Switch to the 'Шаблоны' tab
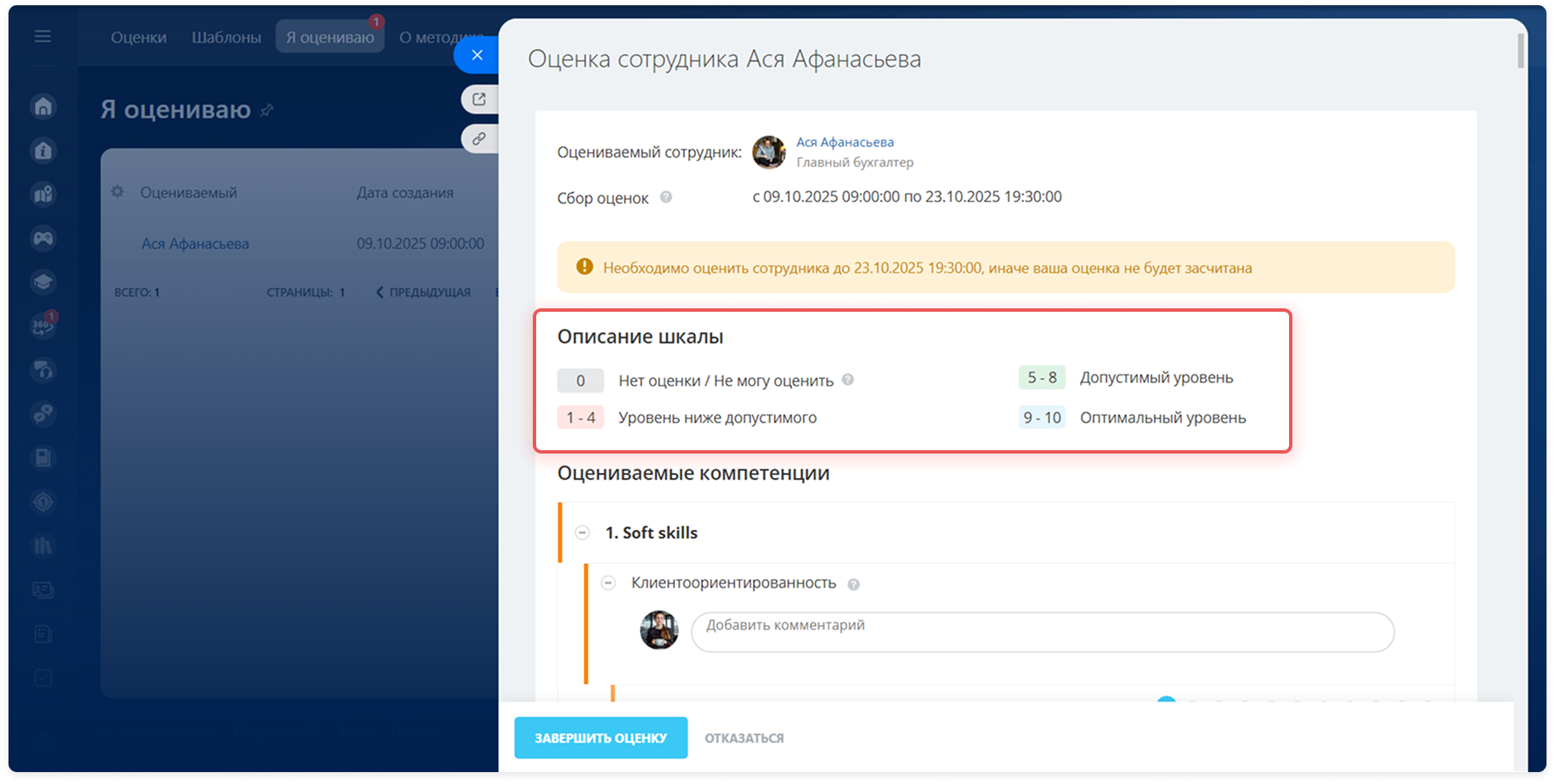The width and height of the screenshot is (1555, 784). pyautogui.click(x=226, y=37)
